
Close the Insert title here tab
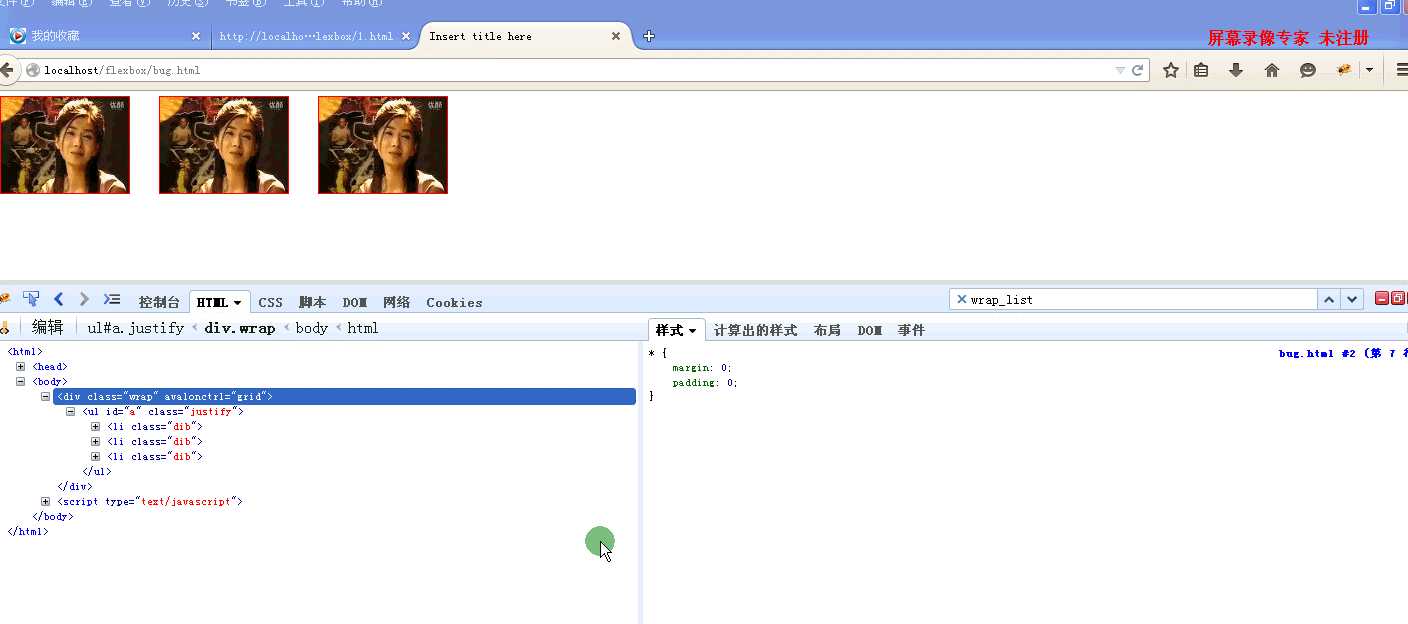tap(616, 36)
